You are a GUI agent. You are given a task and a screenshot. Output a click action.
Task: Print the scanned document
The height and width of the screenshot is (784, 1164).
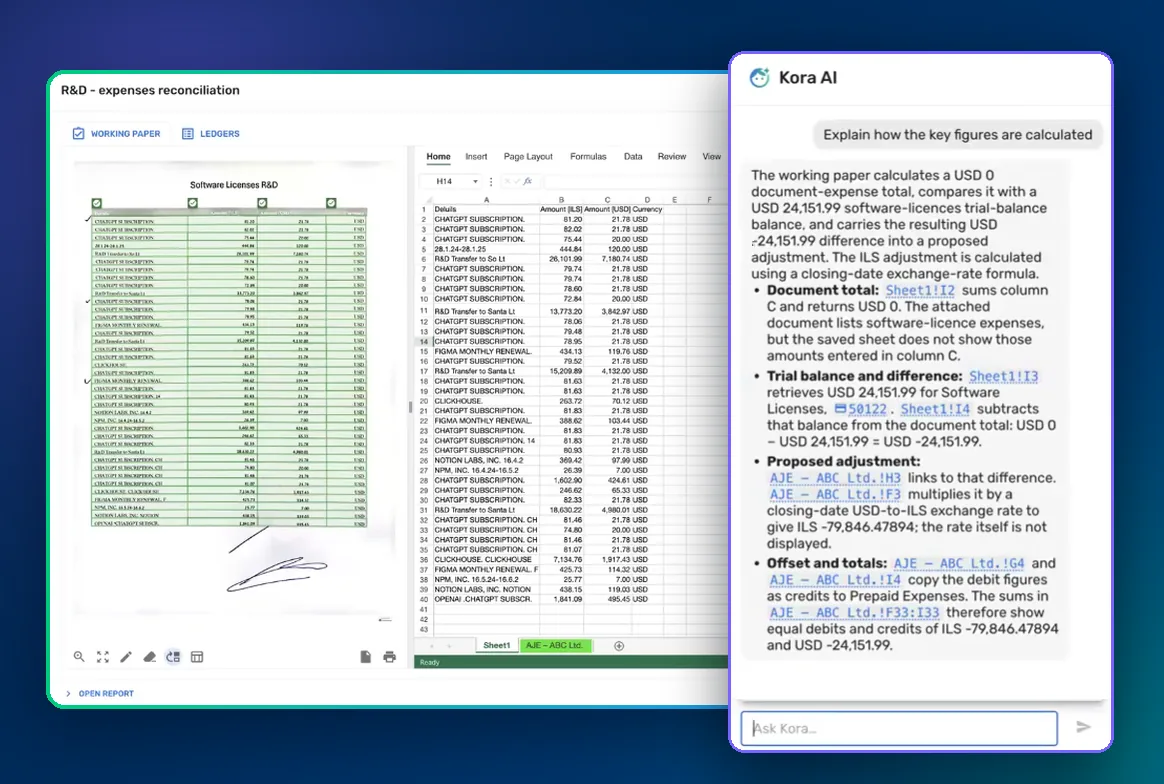coord(390,657)
